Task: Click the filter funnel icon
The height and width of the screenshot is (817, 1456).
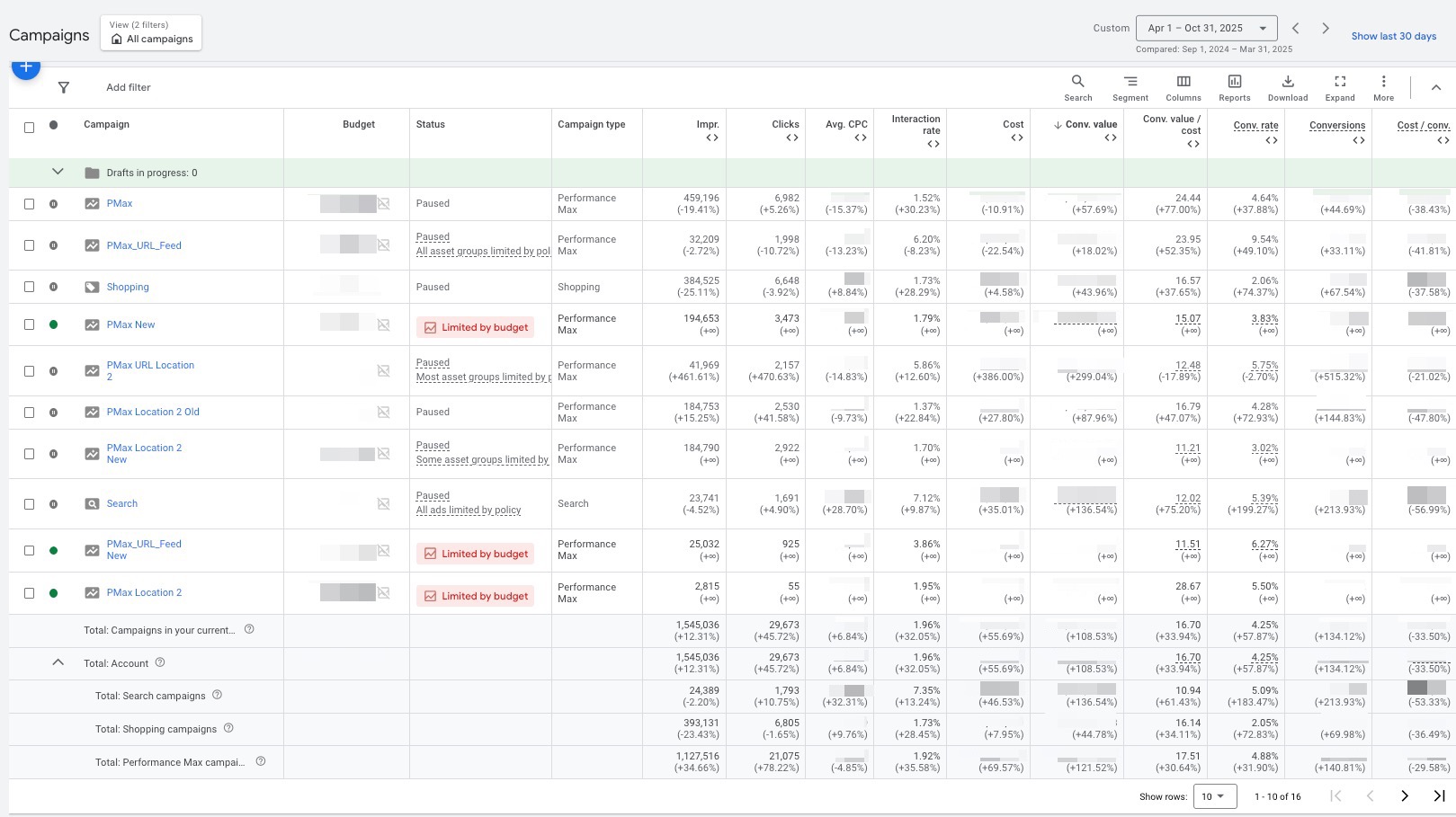Action: click(x=64, y=88)
